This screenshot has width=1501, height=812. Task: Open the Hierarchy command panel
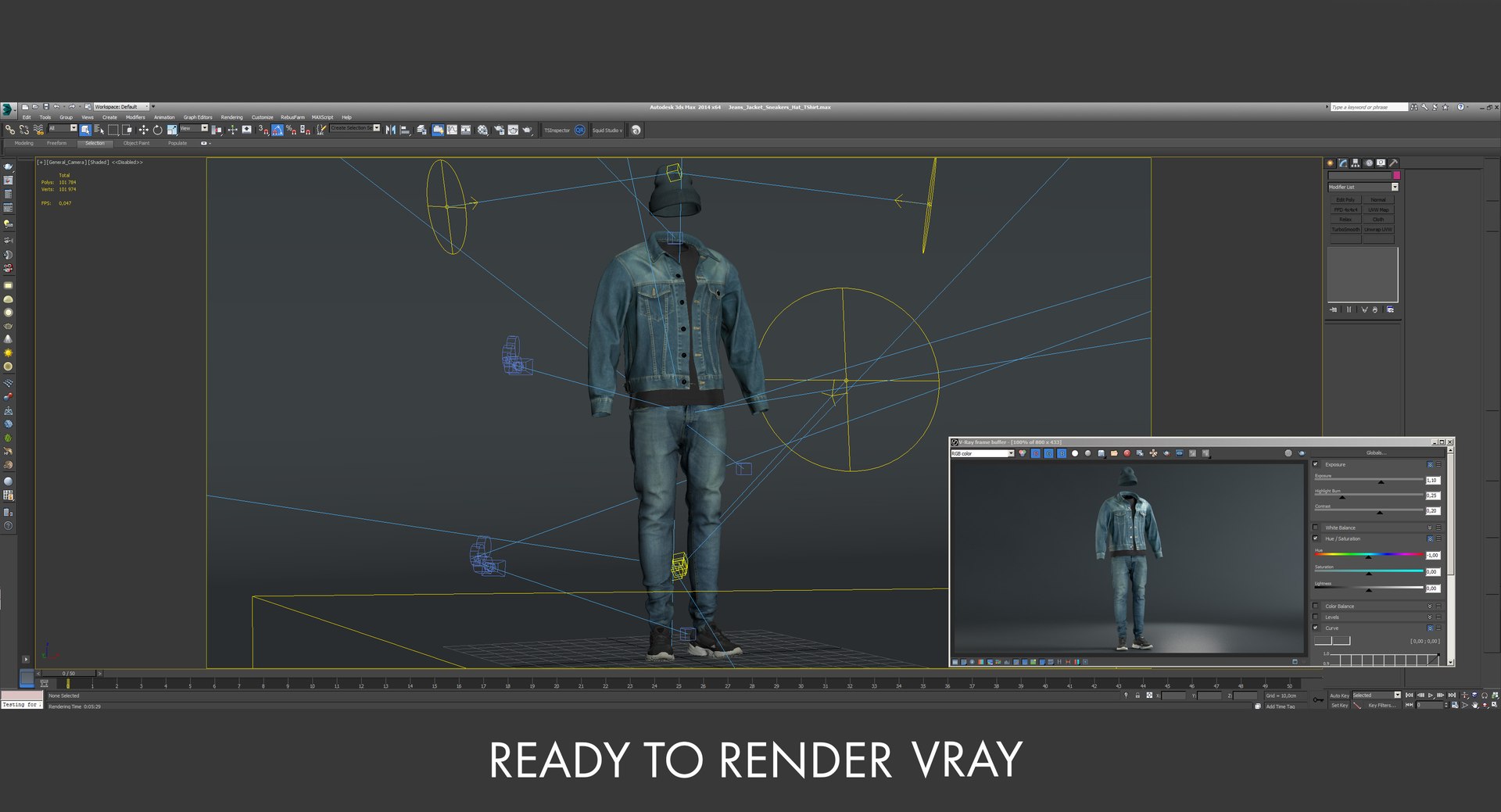point(1356,163)
